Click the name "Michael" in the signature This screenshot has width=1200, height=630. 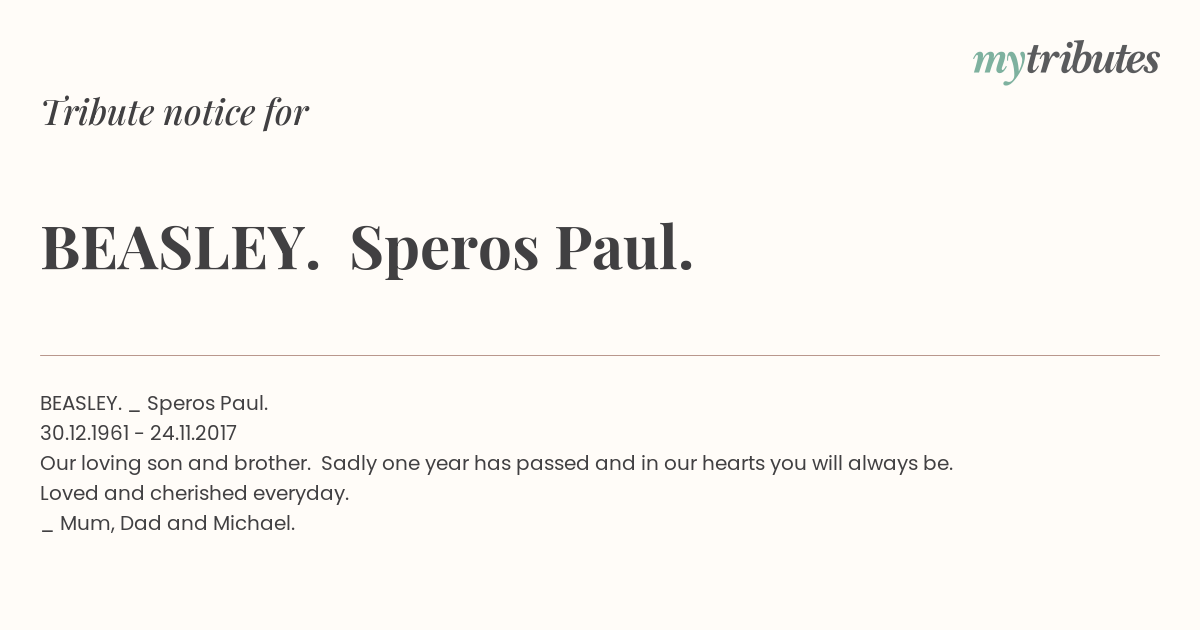pyautogui.click(x=251, y=523)
